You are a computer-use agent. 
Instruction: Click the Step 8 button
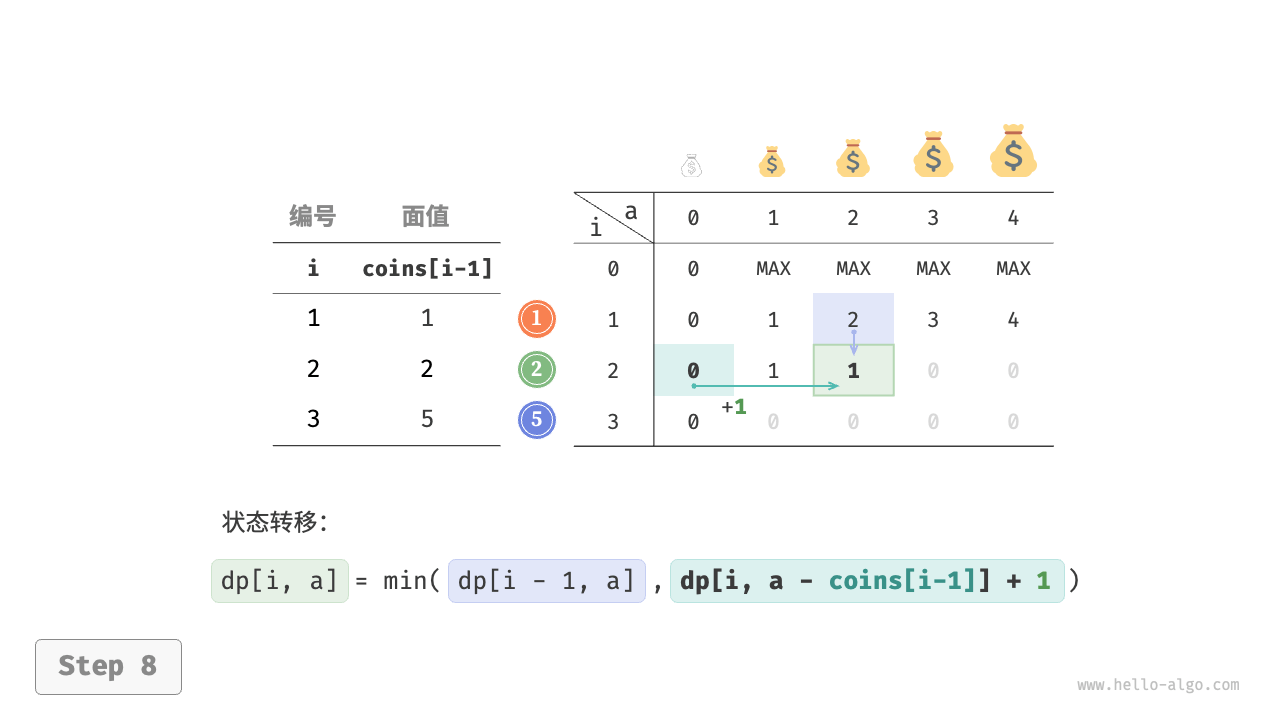click(108, 666)
